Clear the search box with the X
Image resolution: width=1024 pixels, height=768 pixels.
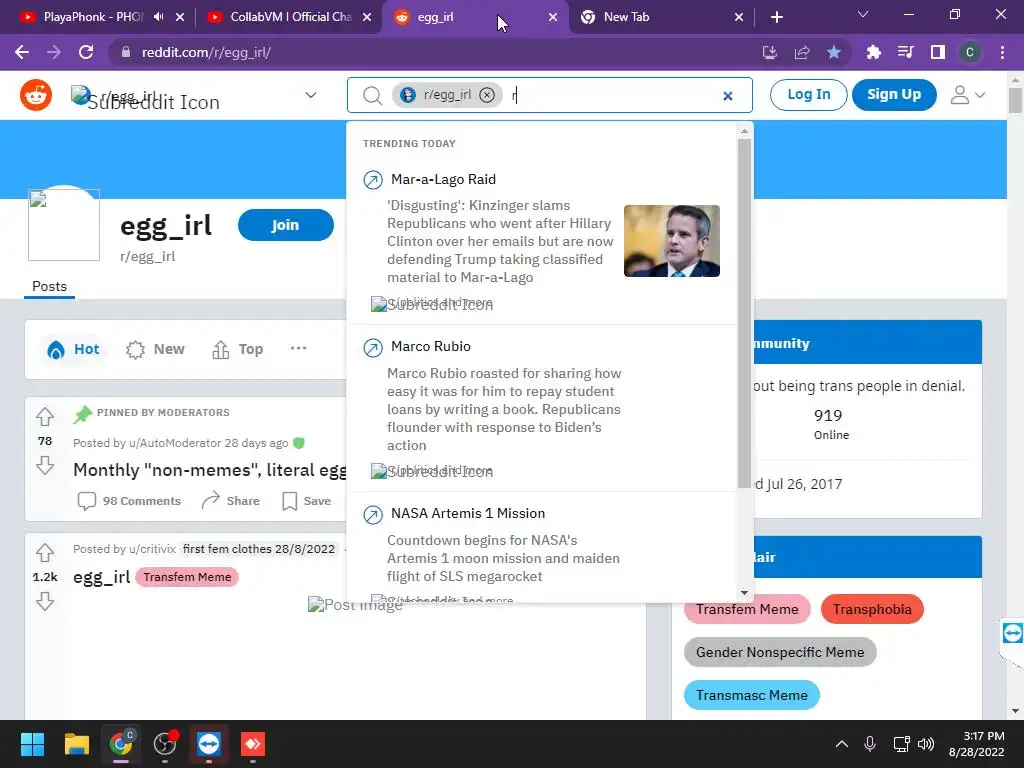coord(728,96)
